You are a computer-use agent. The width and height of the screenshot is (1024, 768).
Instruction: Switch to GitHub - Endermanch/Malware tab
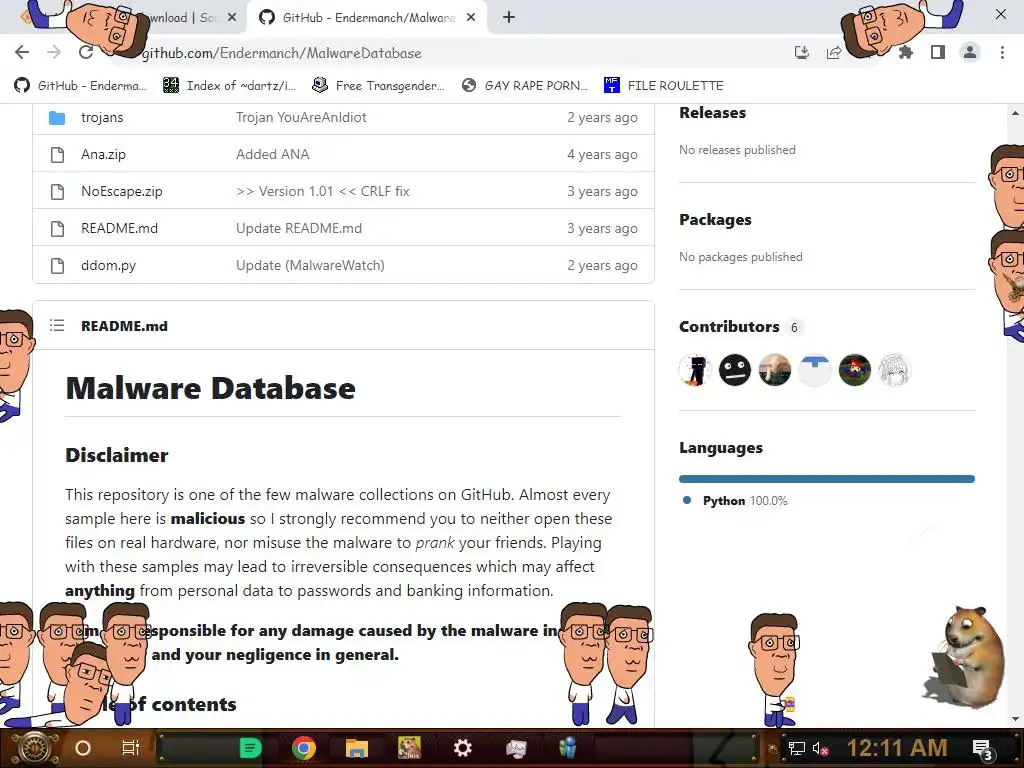[x=368, y=18]
